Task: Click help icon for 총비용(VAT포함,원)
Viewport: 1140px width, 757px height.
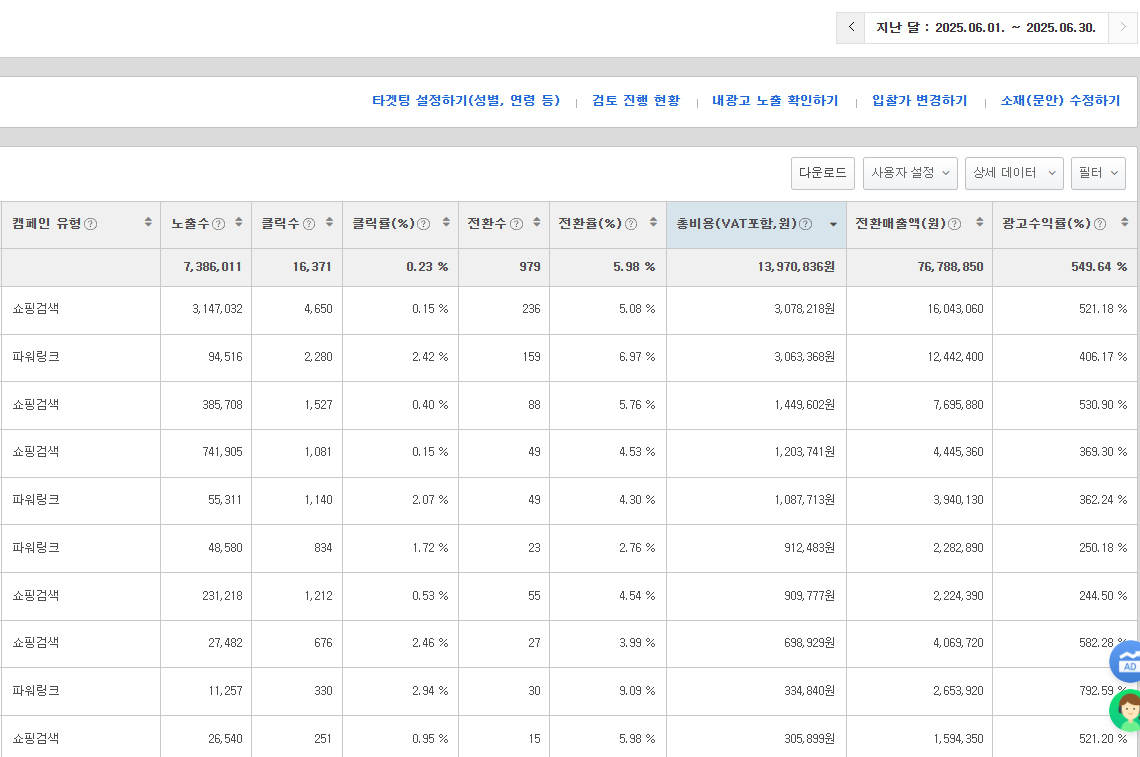Action: coord(806,224)
